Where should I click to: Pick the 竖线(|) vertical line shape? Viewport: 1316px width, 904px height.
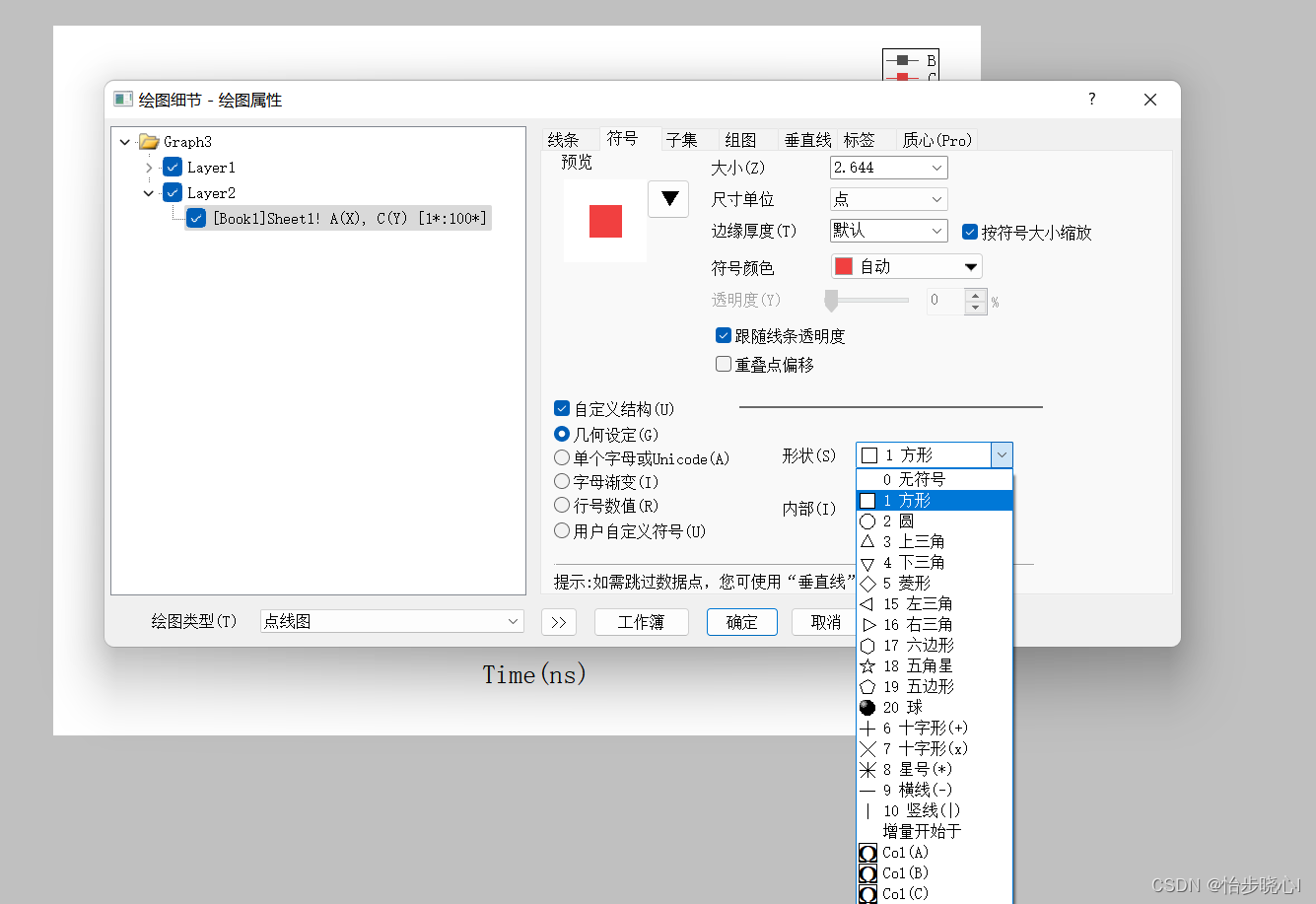coord(935,810)
